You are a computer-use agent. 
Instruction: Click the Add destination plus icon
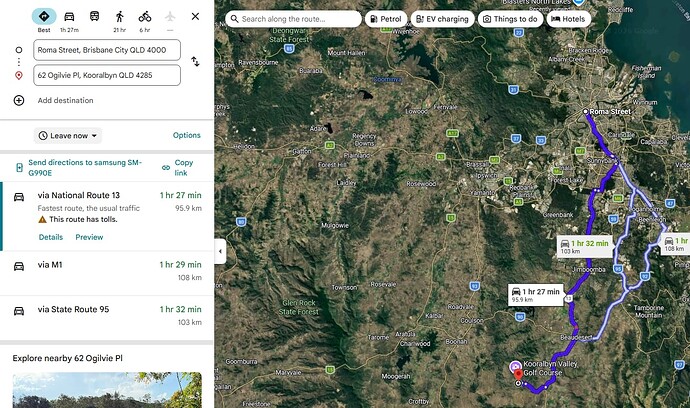pos(18,100)
